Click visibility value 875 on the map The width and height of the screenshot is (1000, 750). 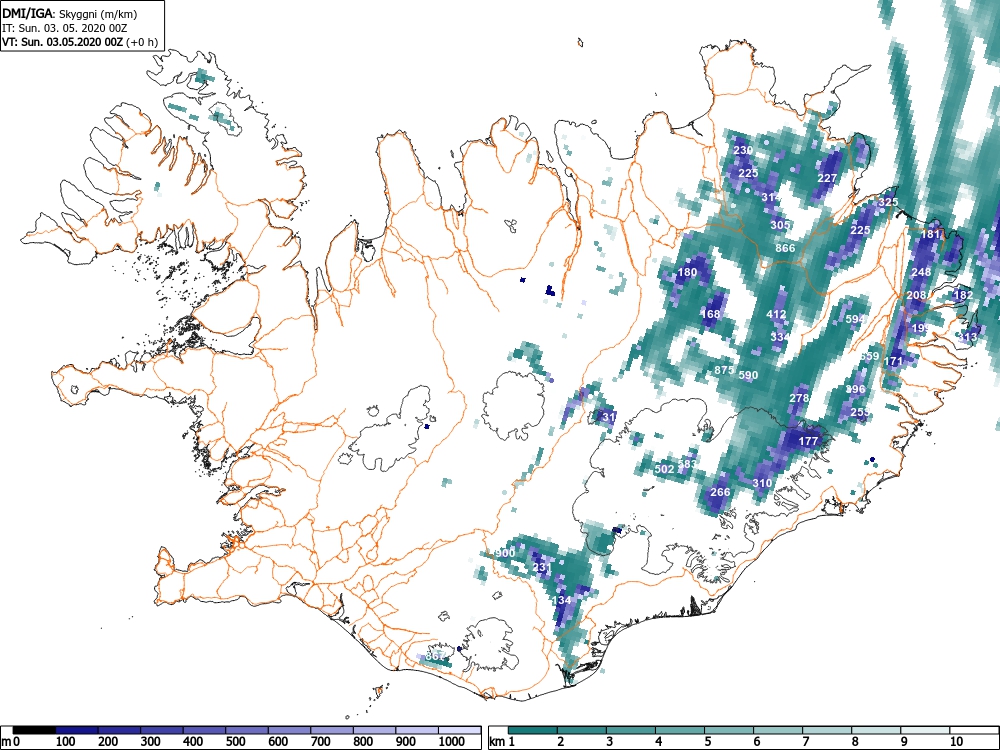pyautogui.click(x=724, y=370)
